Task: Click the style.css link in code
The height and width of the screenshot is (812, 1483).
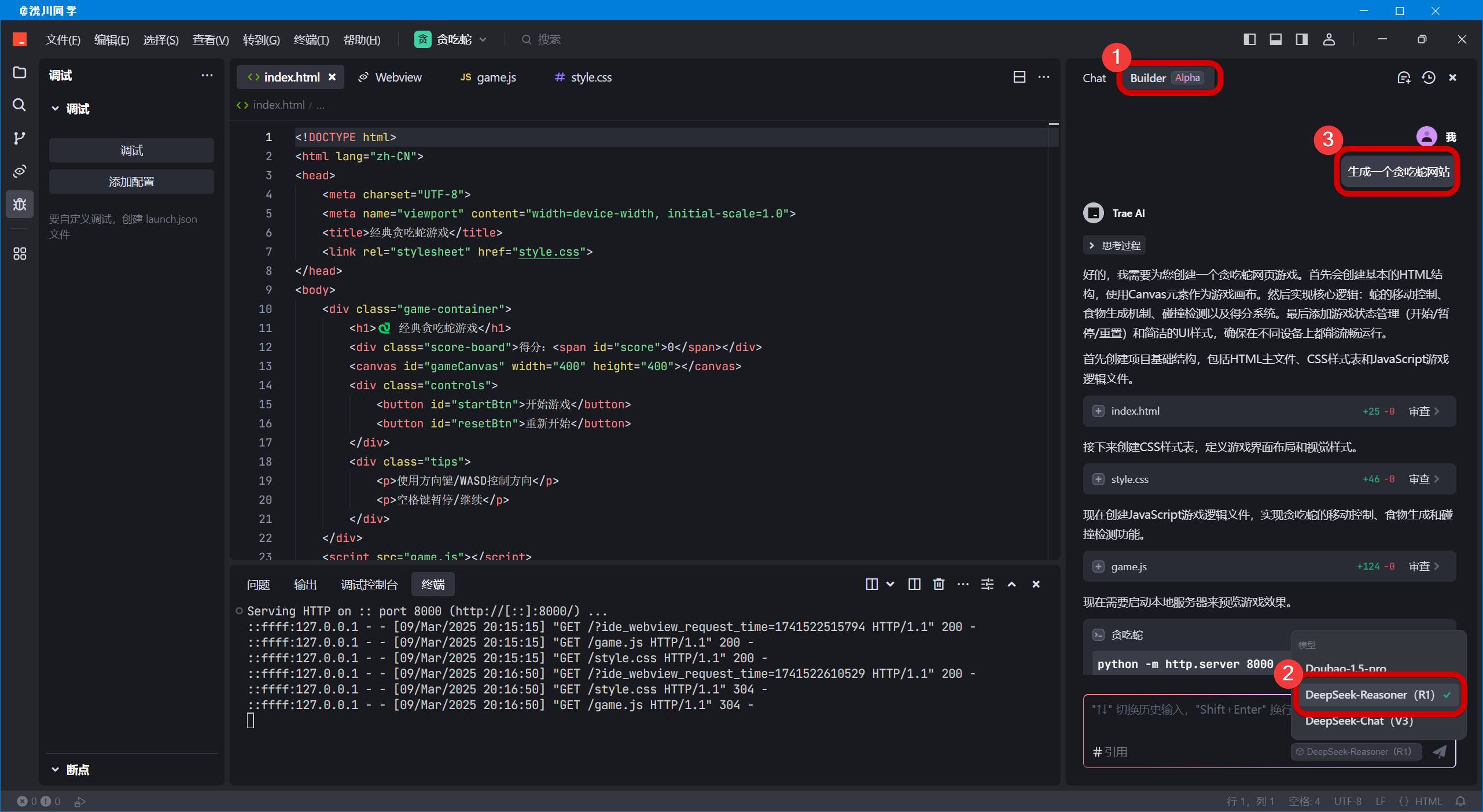Action: point(549,252)
